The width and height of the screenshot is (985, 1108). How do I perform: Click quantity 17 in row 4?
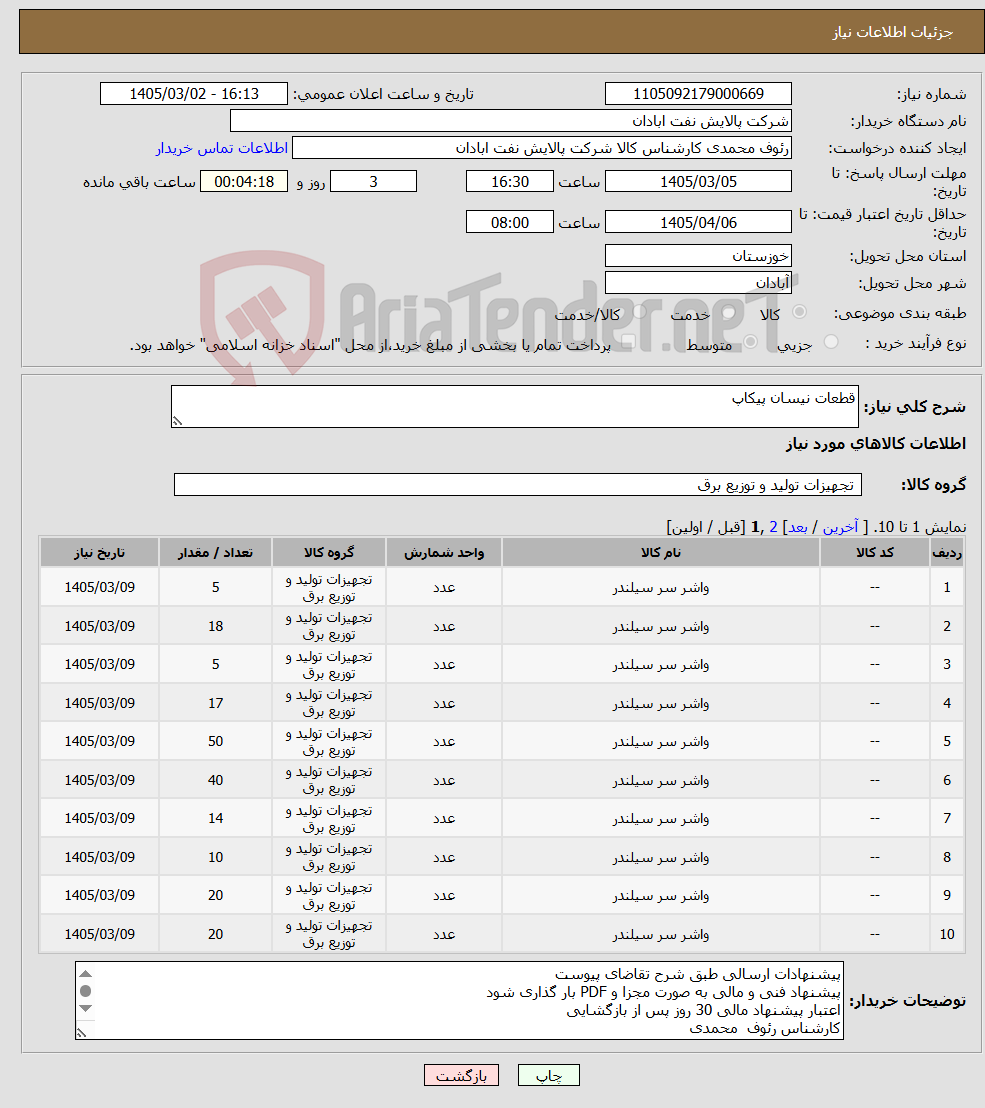[216, 703]
